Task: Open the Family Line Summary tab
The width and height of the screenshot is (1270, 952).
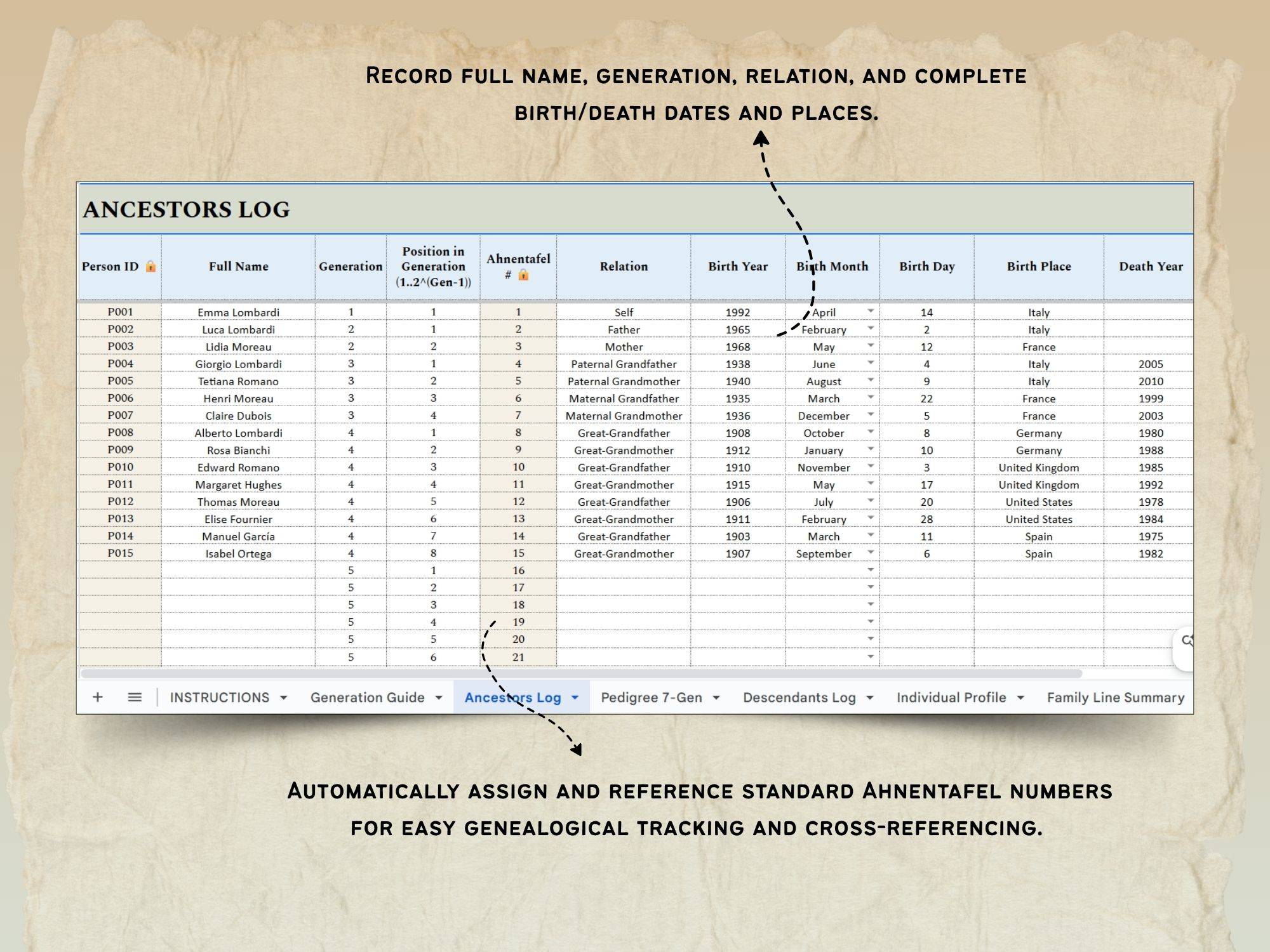Action: click(1115, 697)
